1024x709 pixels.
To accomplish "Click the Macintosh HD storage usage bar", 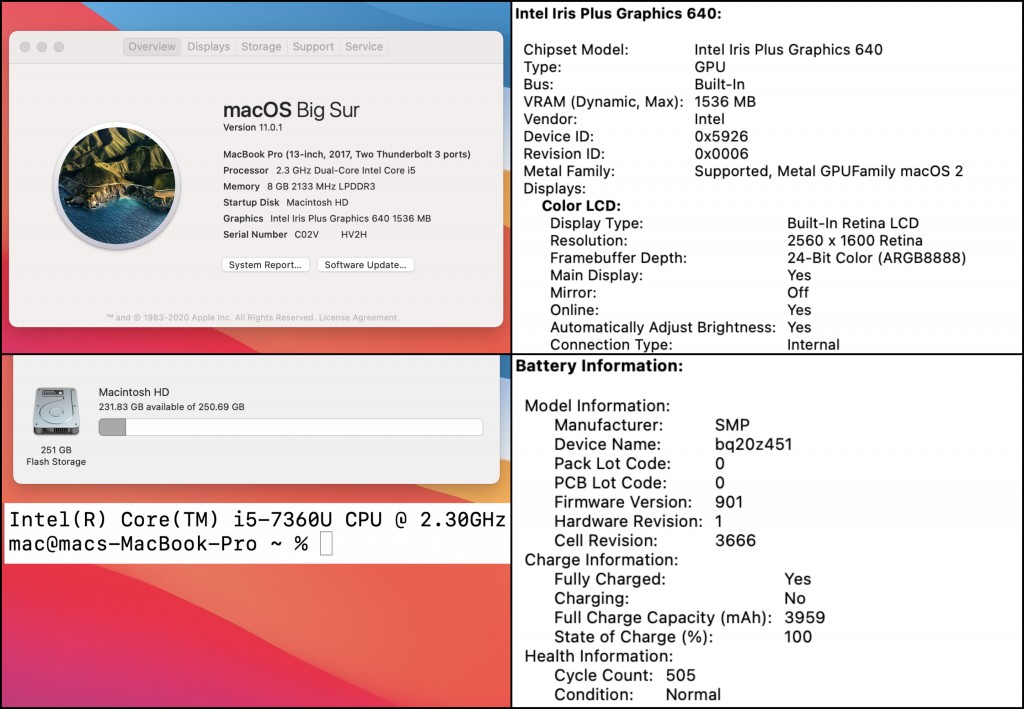I will click(x=291, y=427).
